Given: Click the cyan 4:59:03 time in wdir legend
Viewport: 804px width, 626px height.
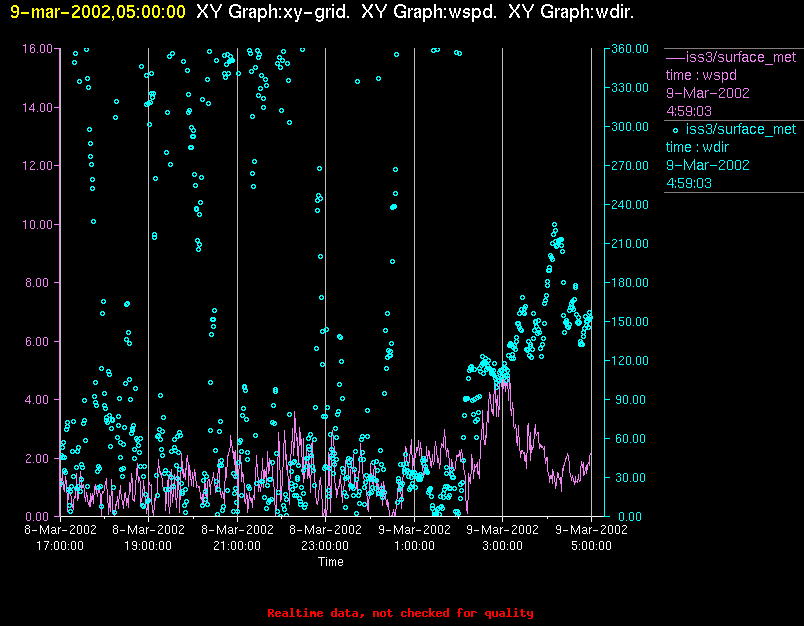Looking at the screenshot, I should tap(689, 183).
